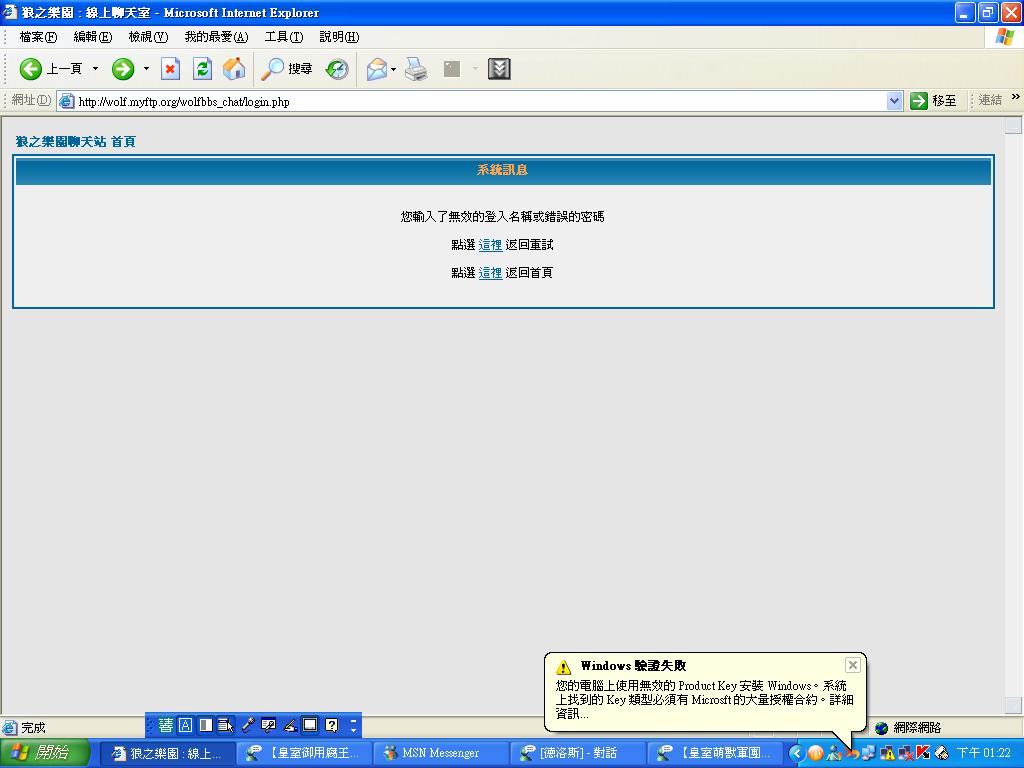Open the Mail button dropdown arrow
1024x768 pixels.
394,69
